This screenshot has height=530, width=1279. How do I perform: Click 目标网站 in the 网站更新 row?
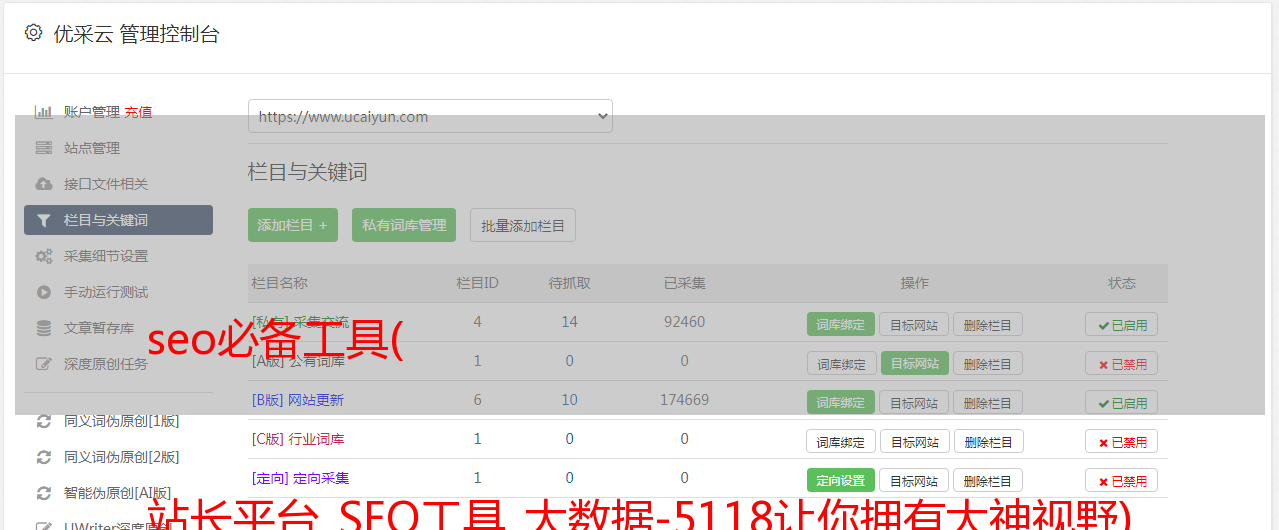pos(915,402)
